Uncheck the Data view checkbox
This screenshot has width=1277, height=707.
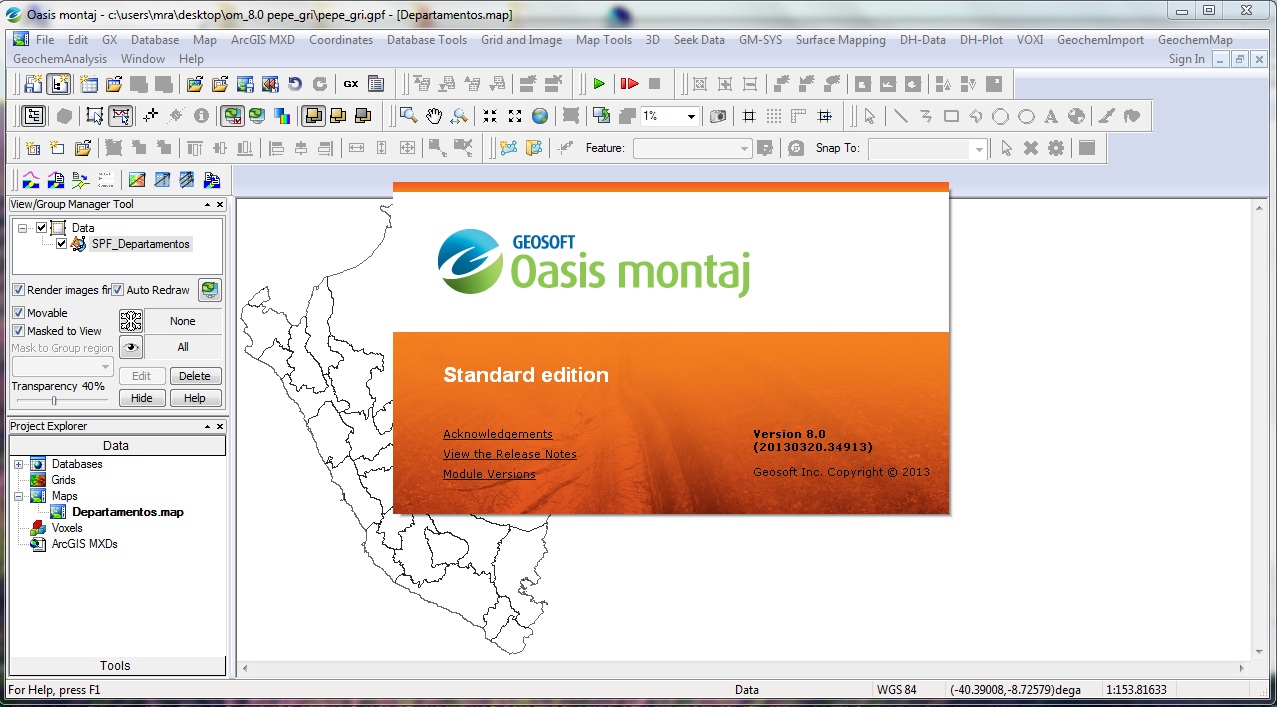pyautogui.click(x=41, y=228)
